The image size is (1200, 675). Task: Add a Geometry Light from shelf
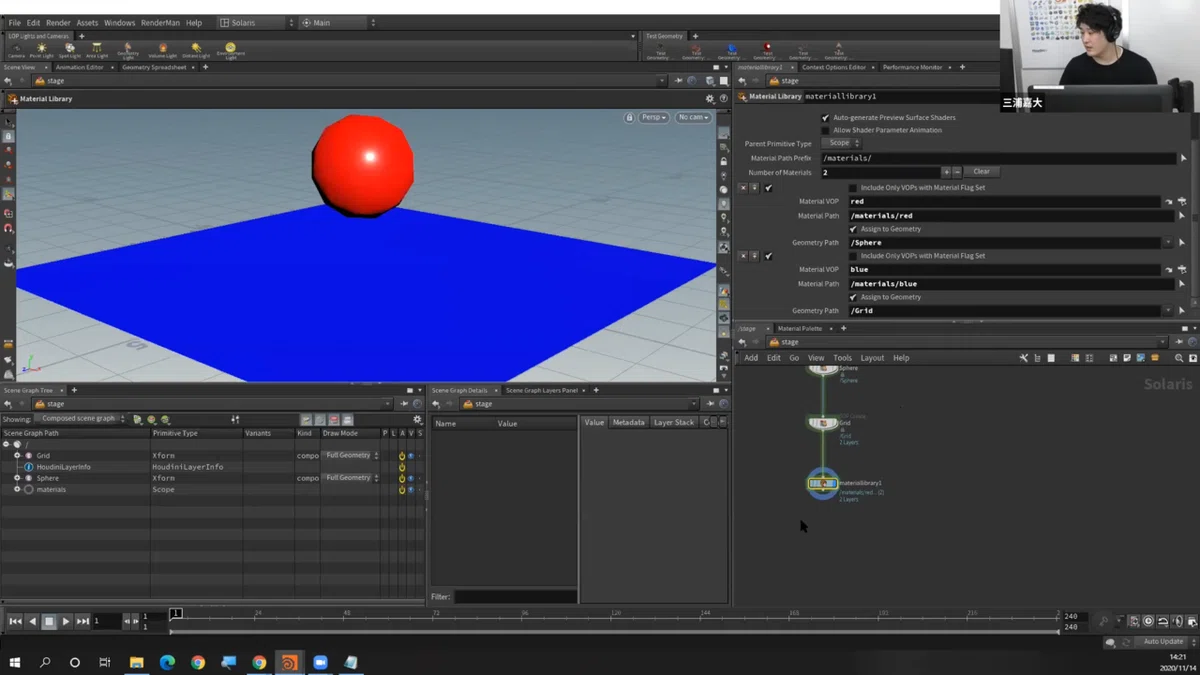point(128,50)
